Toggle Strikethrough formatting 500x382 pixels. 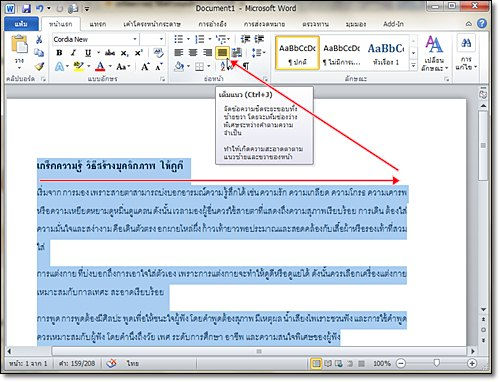click(110, 53)
